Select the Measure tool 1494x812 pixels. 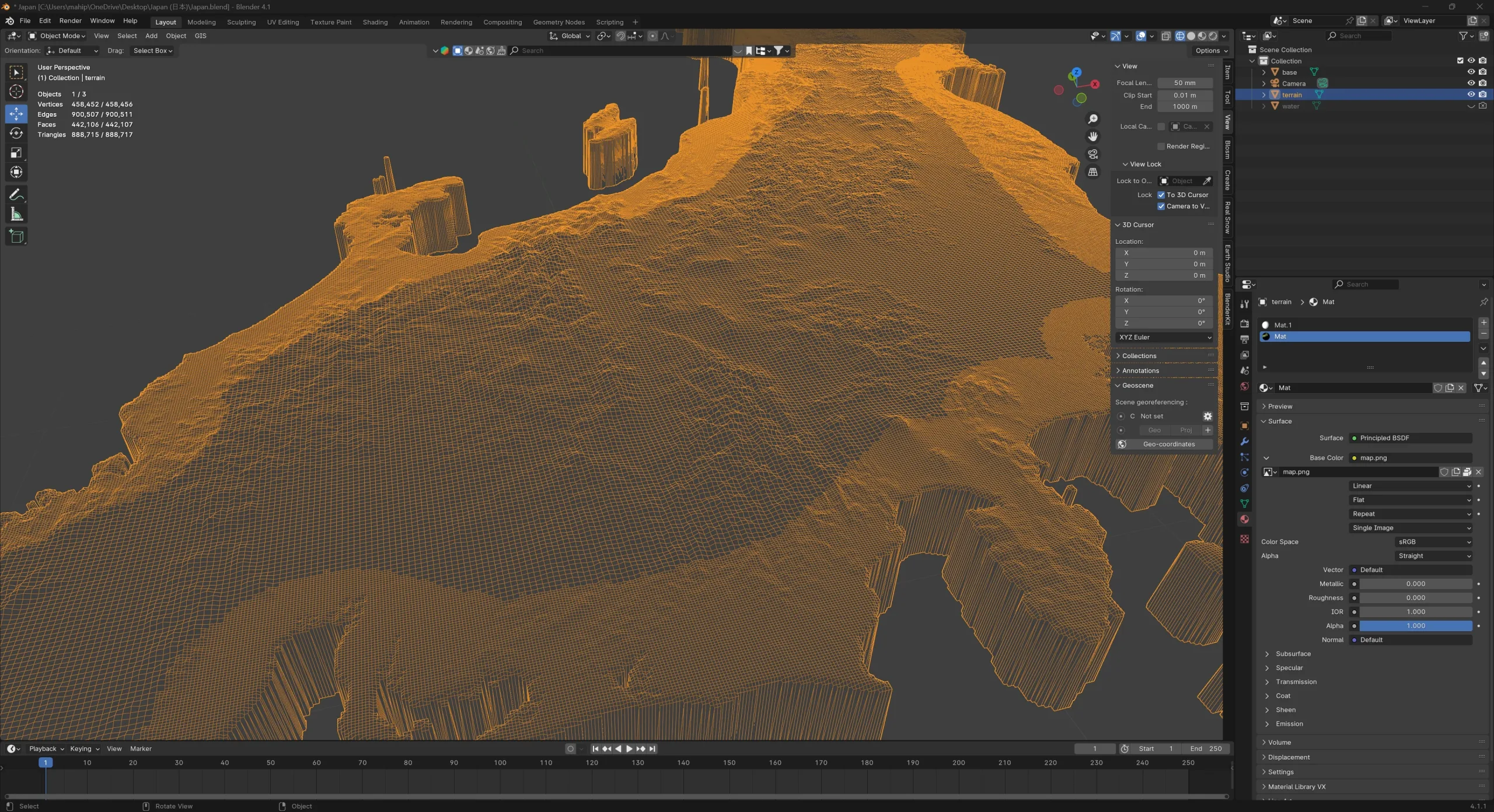coord(16,215)
